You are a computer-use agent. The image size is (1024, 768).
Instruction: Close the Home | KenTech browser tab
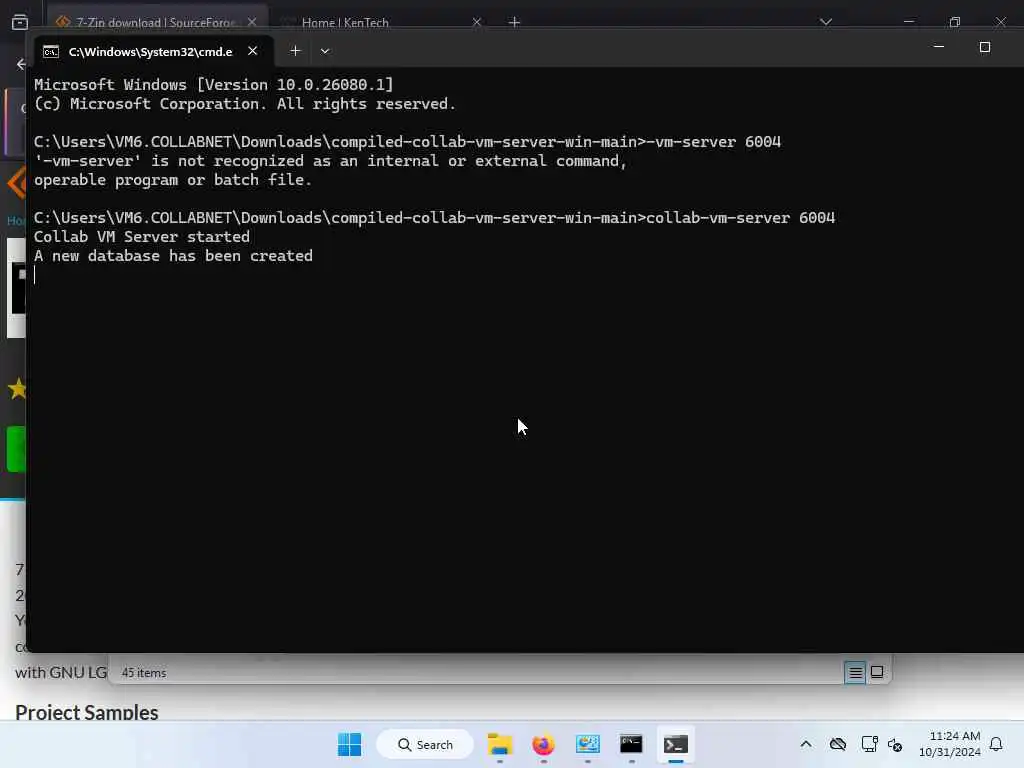point(477,22)
